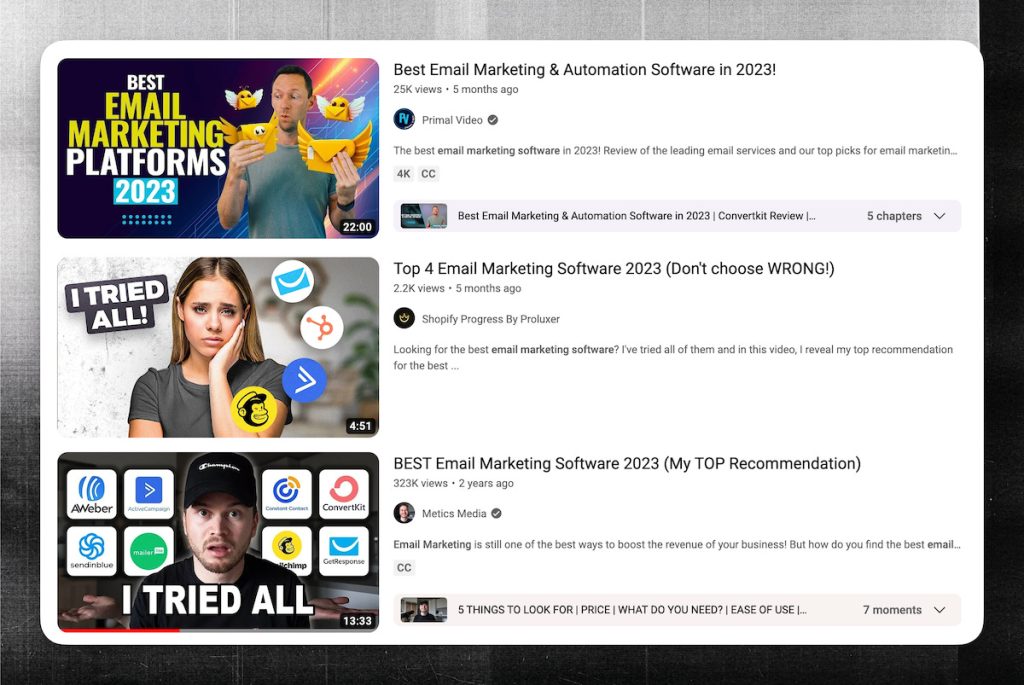Open the 5 Things To Look For moment thumbnail
1024x685 pixels.
tap(424, 610)
